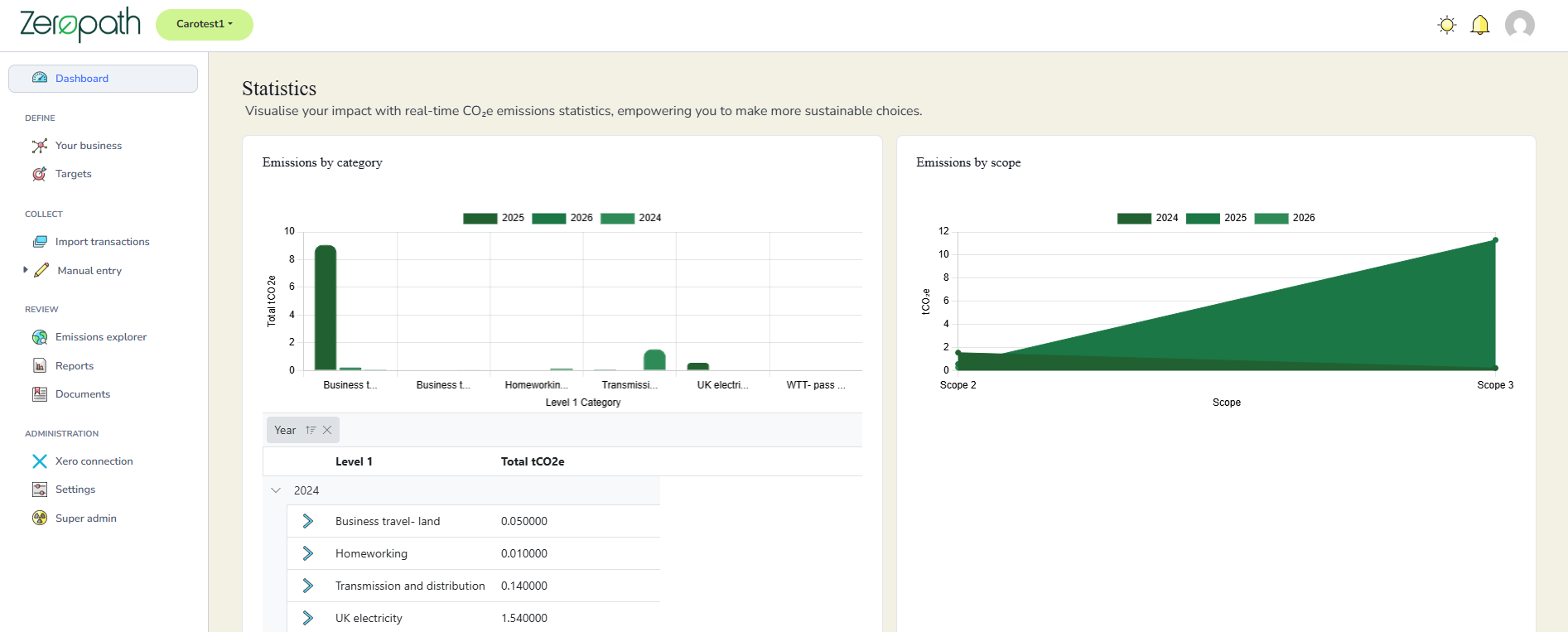This screenshot has height=632, width=1568.
Task: Open the notifications bell
Action: [1480, 25]
